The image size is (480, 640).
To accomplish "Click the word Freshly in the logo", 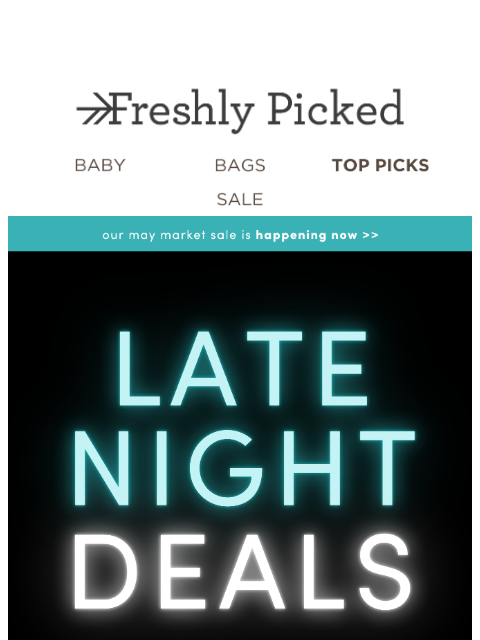I will click(182, 111).
